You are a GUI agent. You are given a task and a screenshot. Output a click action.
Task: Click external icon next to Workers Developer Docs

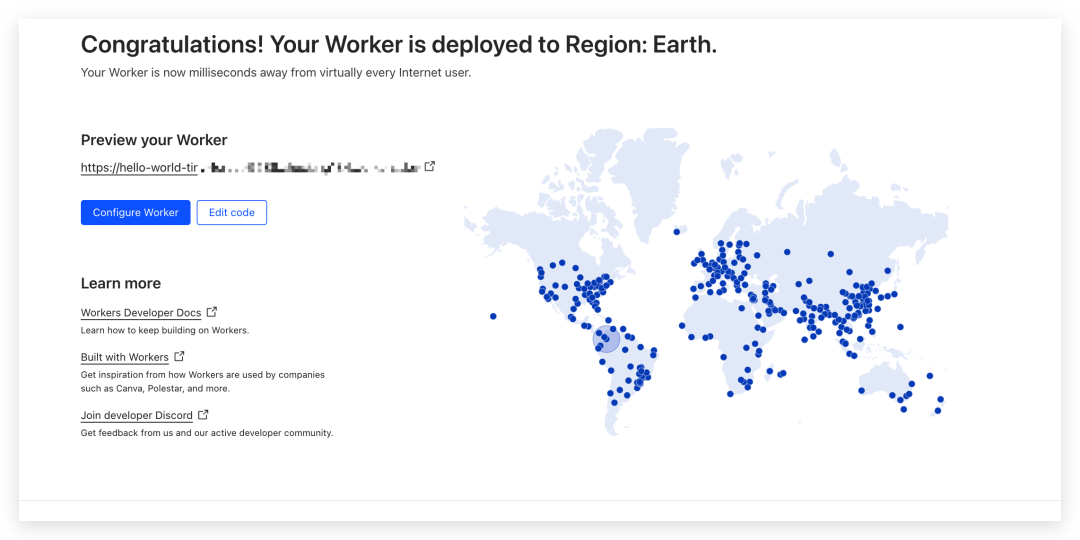(212, 312)
